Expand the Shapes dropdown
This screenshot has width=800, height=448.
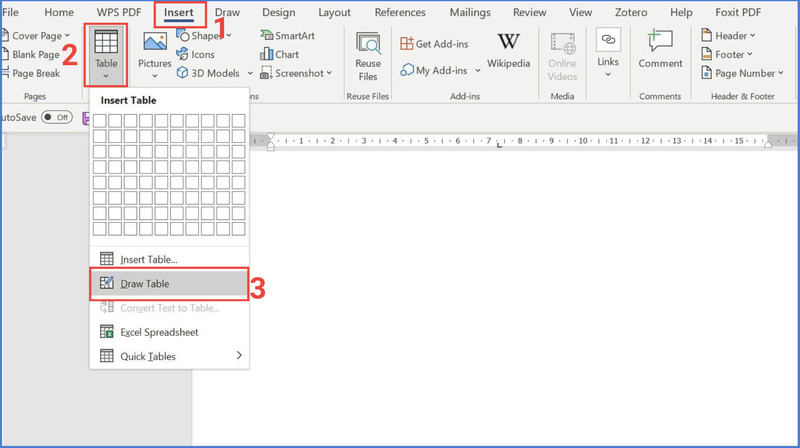229,36
